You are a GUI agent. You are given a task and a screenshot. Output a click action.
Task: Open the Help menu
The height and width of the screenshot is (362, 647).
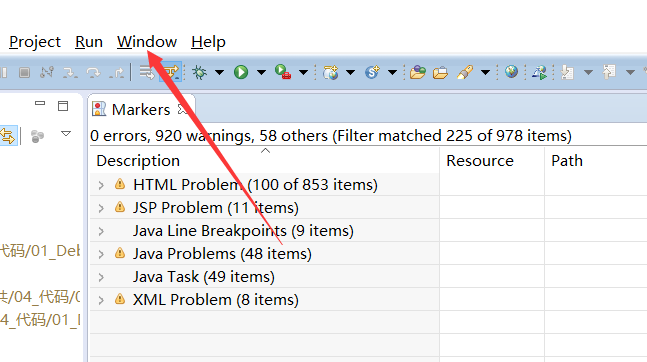[208, 43]
